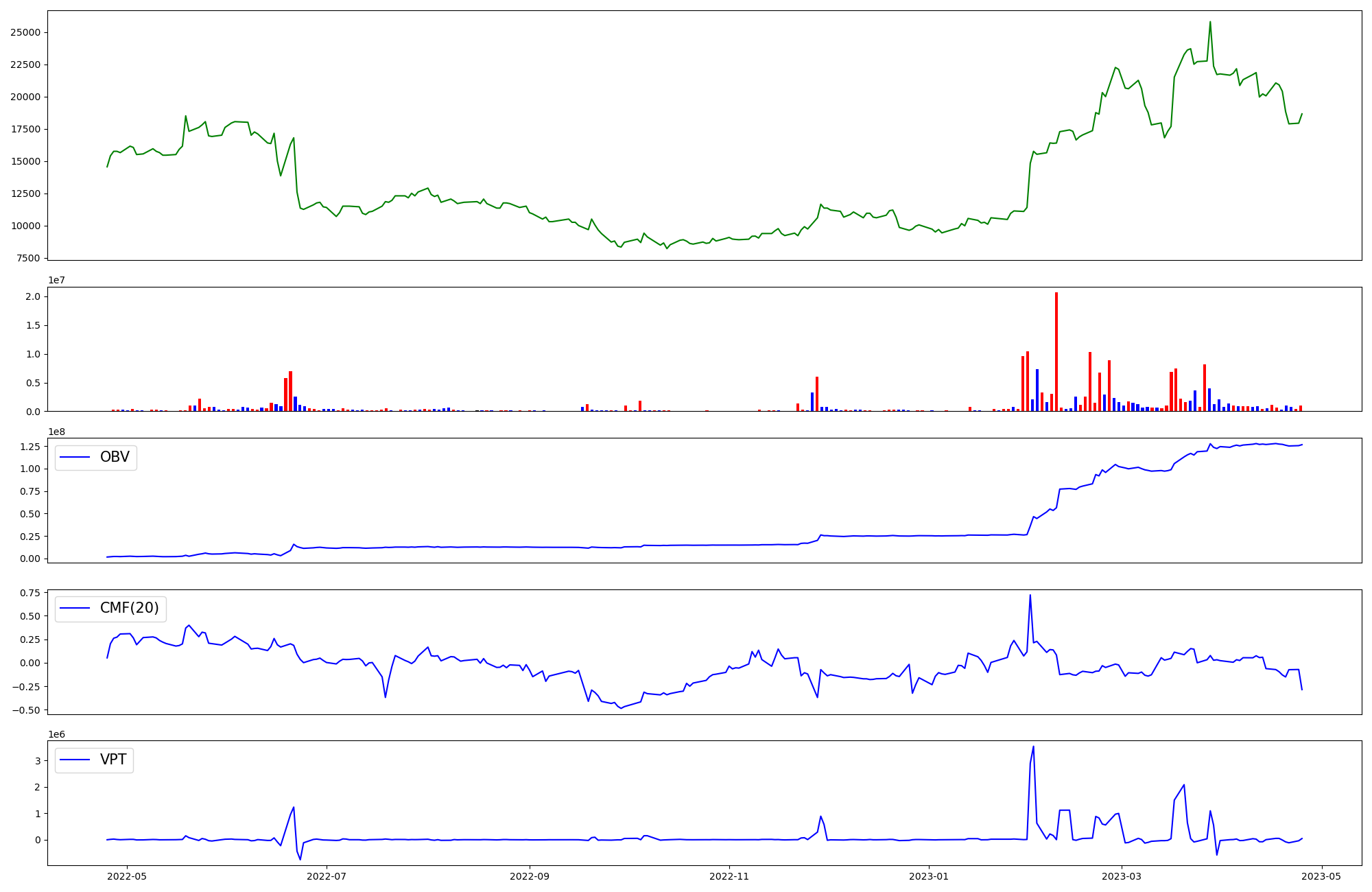Click the VPT legend label
Viewport: 1372px width, 892px height.
coord(113,760)
